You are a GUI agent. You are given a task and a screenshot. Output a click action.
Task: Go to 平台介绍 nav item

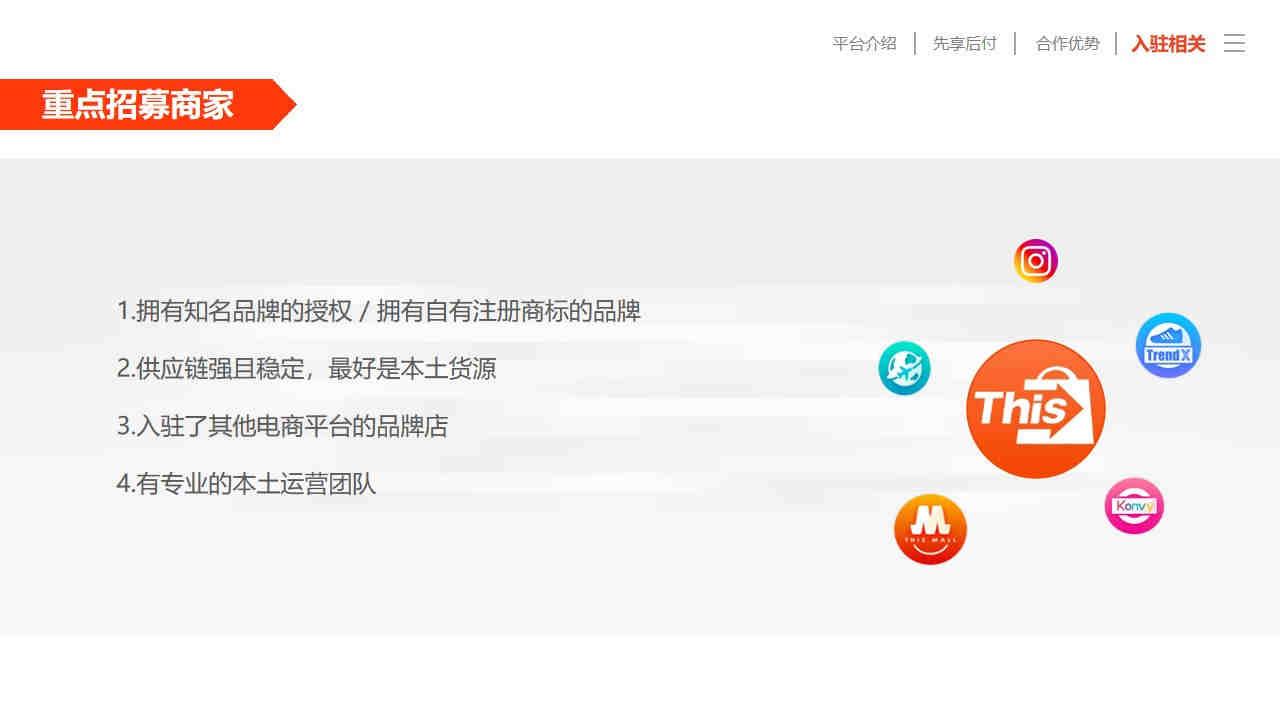click(864, 44)
